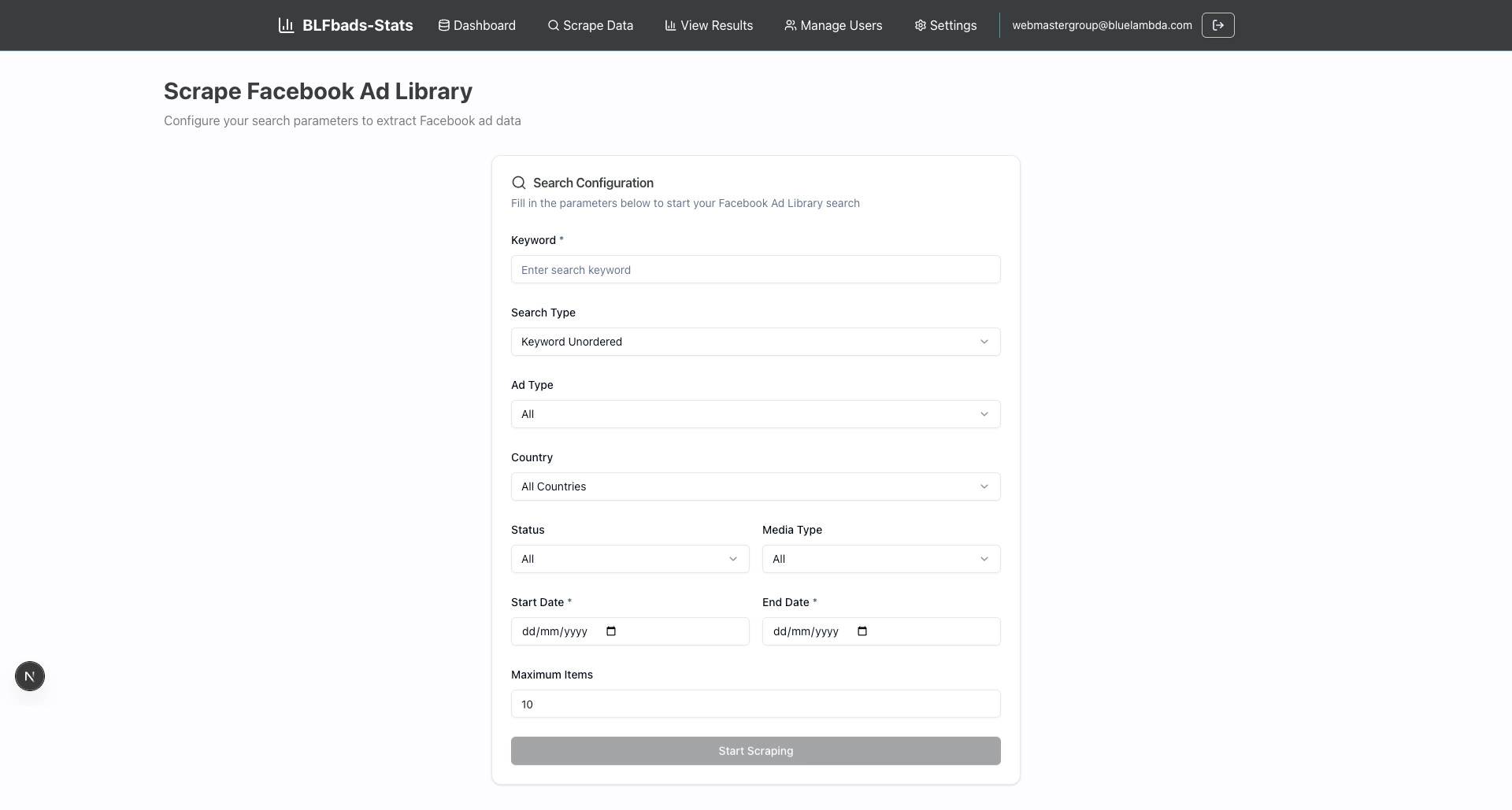Expand the Country dropdown
Viewport: 1512px width, 810px height.
click(x=755, y=486)
